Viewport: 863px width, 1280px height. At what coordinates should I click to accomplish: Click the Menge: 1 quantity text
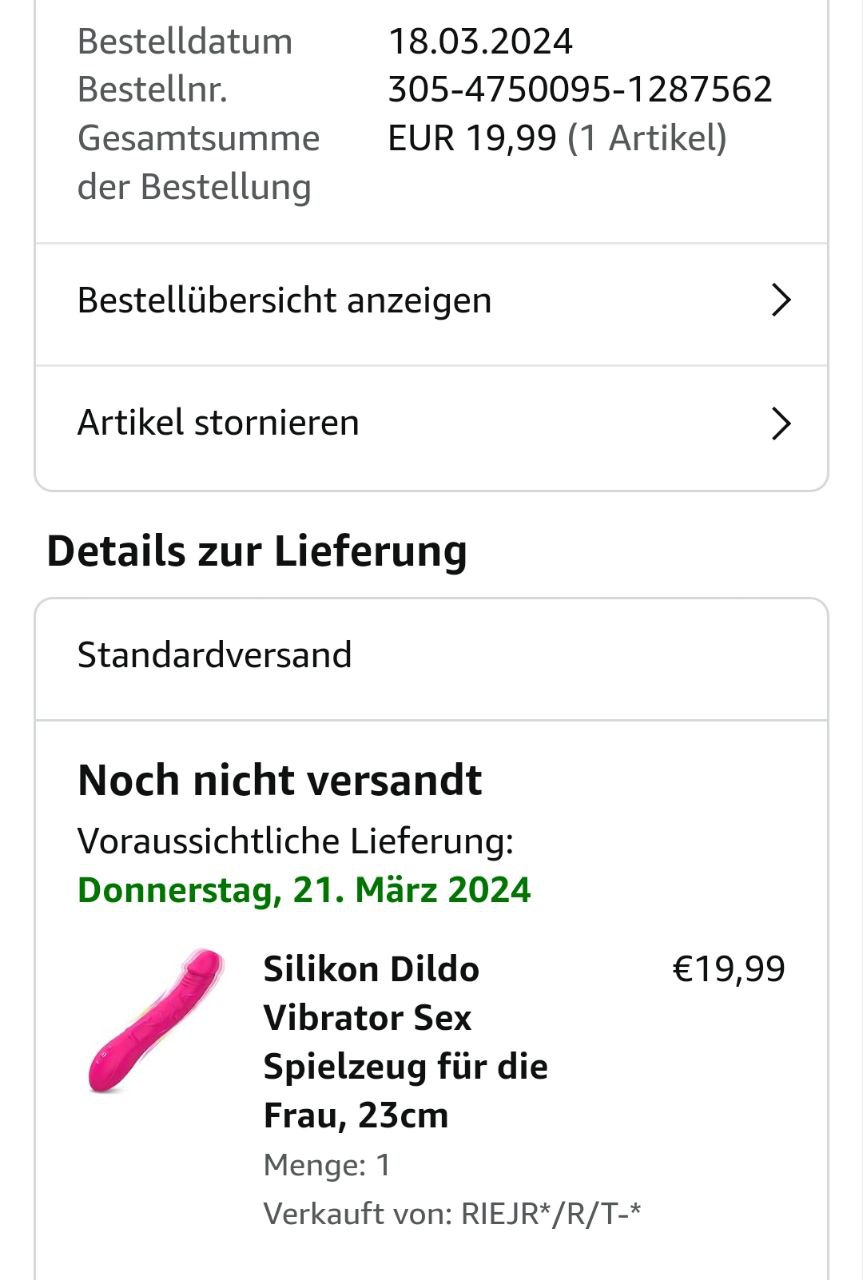(x=327, y=1165)
